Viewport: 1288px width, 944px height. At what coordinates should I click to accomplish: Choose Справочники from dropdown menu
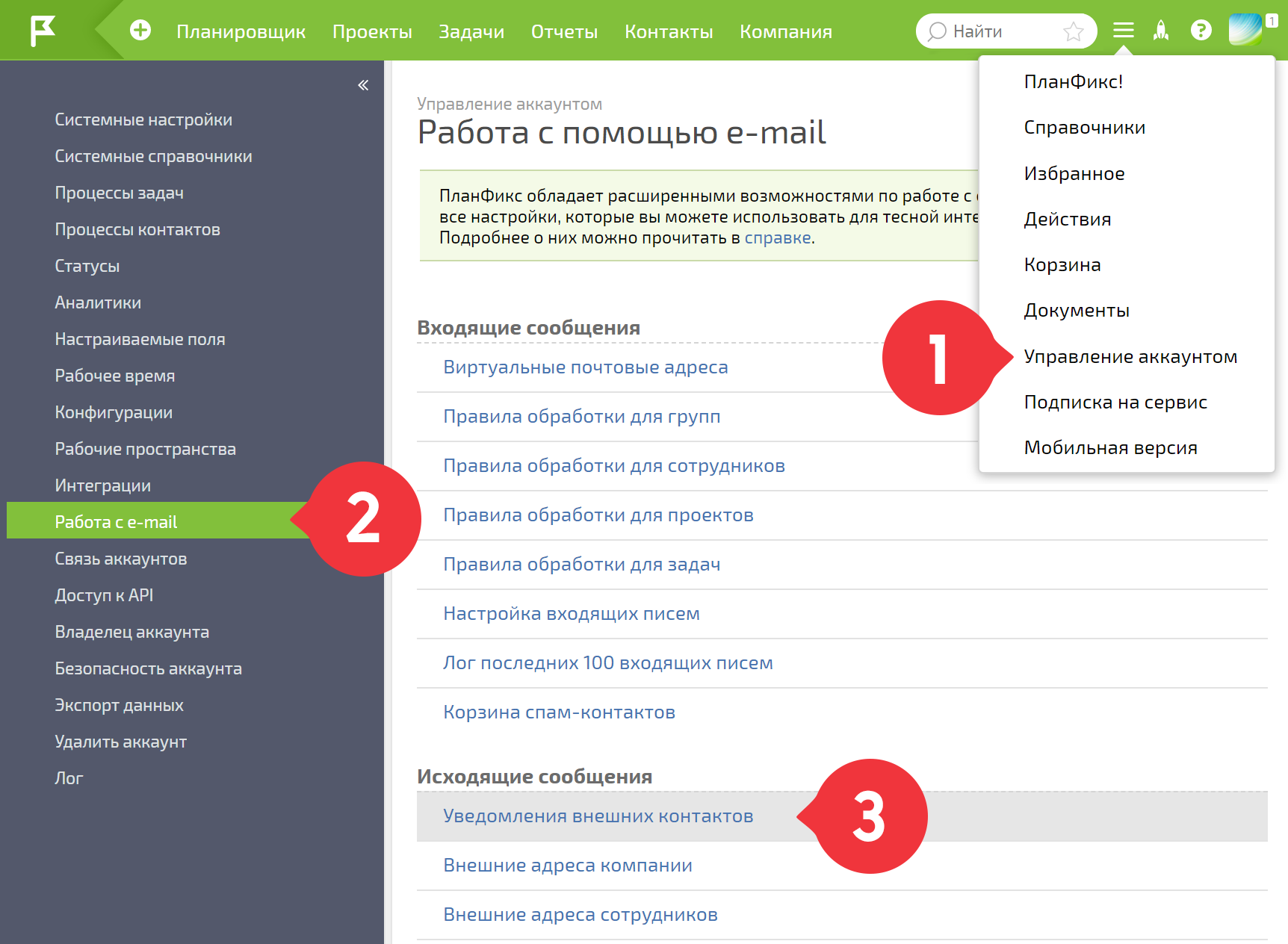coord(1084,127)
